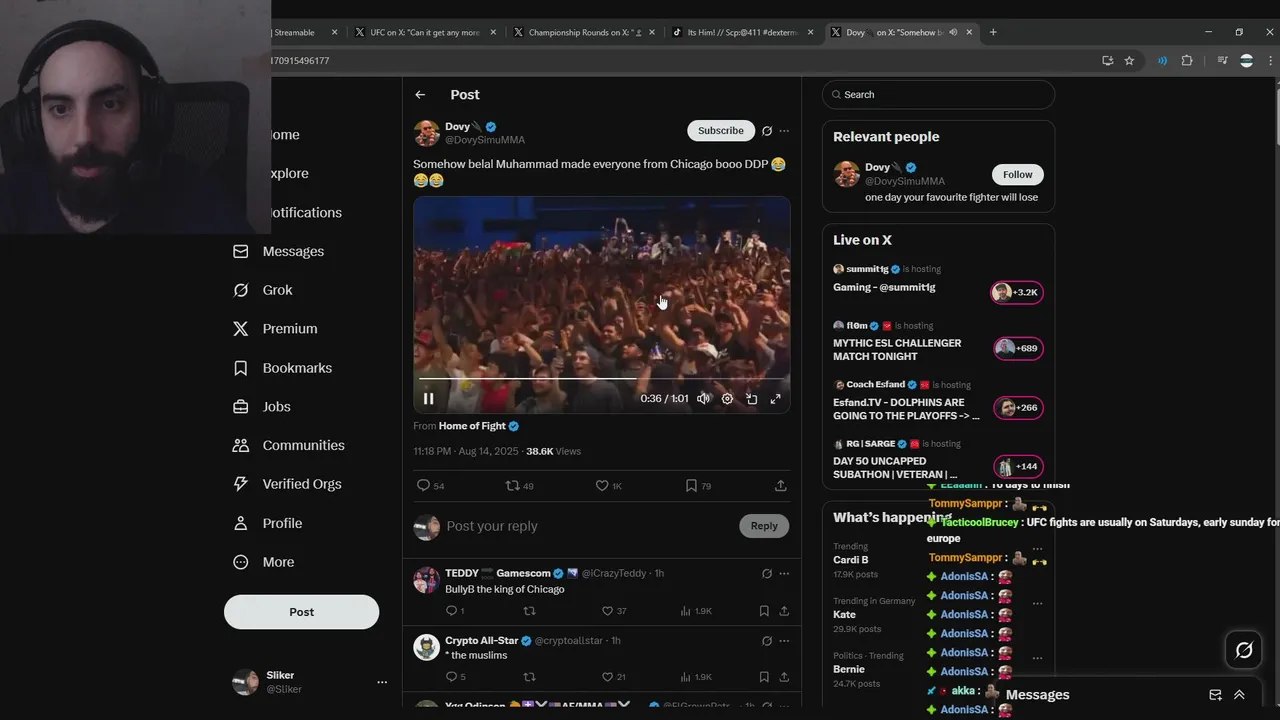Open Cardi B trending topic
1280x720 pixels.
850,560
